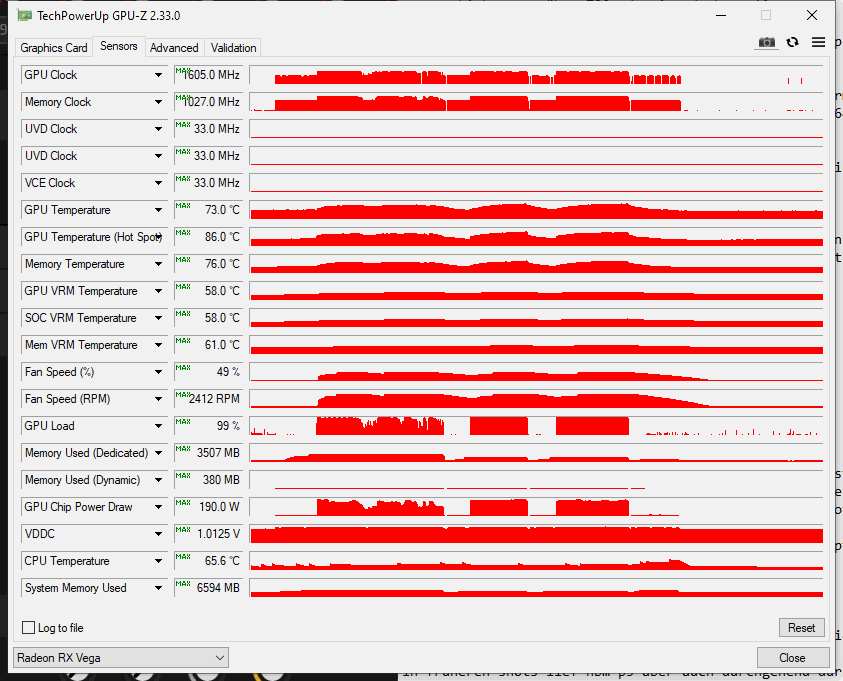Expand the Fan Speed (%) dropdown
This screenshot has height=681, width=843.
pyautogui.click(x=158, y=372)
